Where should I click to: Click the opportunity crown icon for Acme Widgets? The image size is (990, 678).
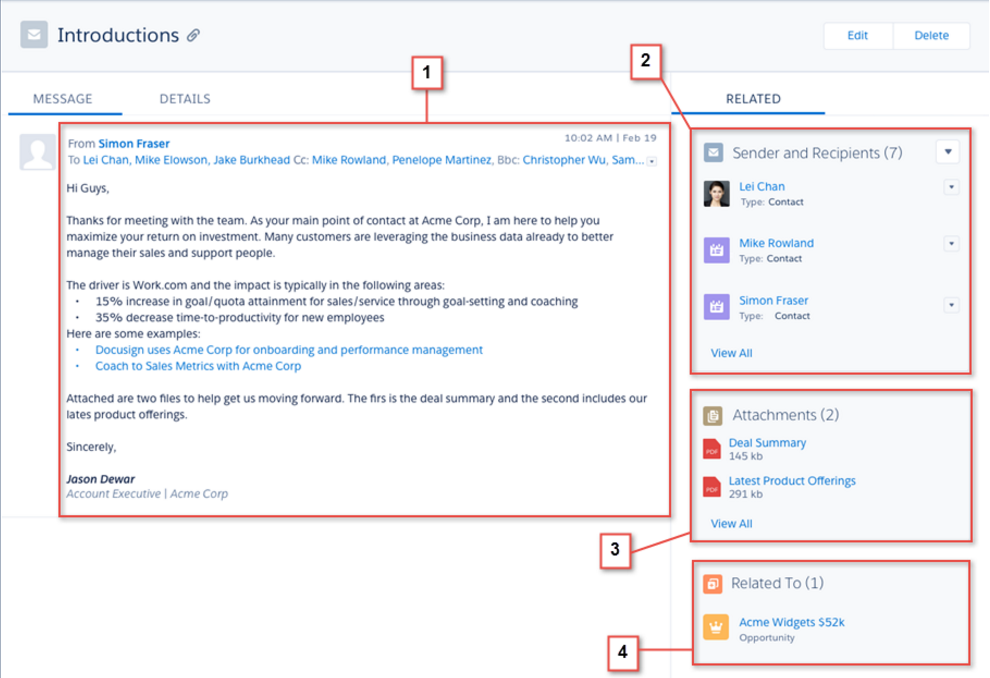(716, 627)
